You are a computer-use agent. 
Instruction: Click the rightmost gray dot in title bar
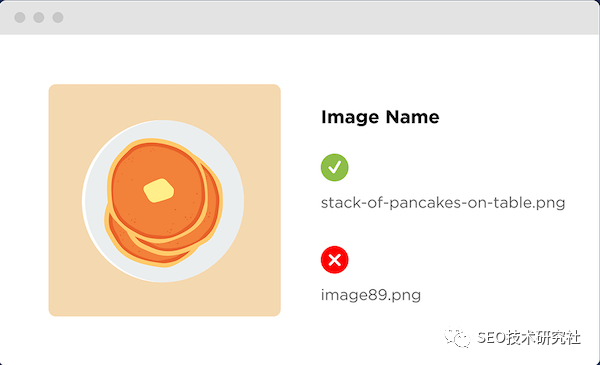coord(58,17)
